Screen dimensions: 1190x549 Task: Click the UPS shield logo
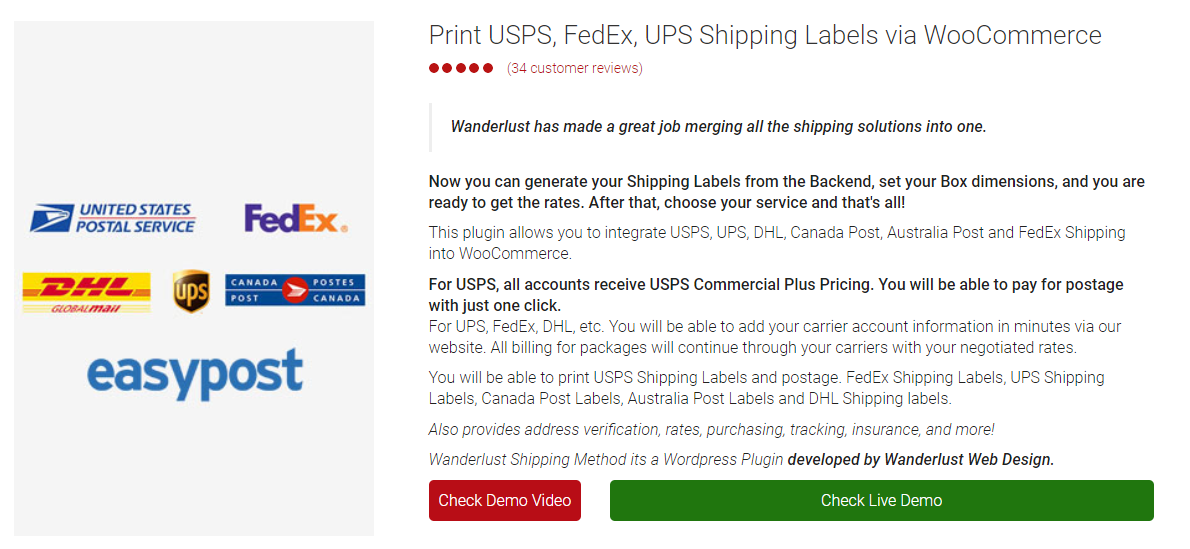191,292
